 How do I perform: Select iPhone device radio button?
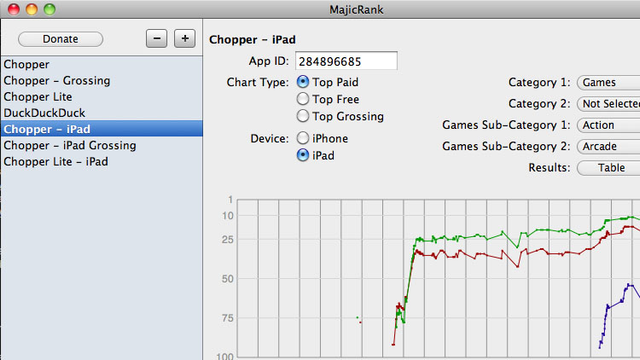point(302,138)
